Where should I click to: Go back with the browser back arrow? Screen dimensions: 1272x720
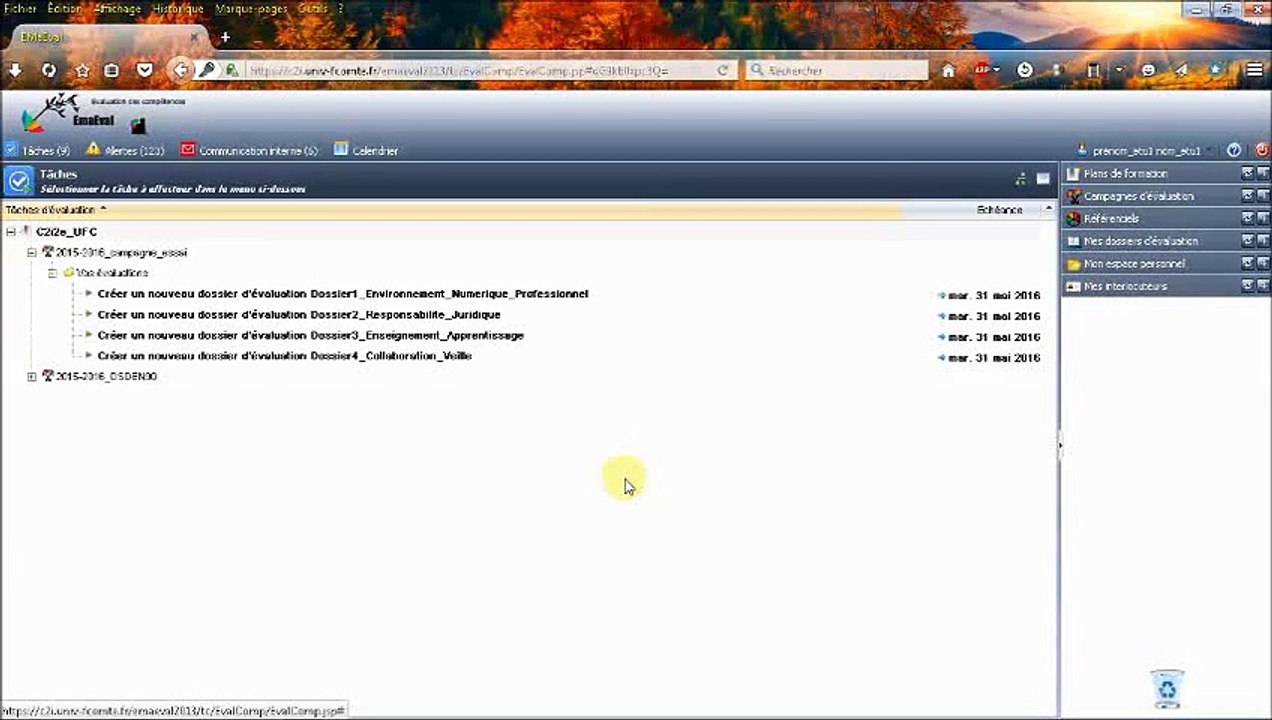tap(180, 70)
